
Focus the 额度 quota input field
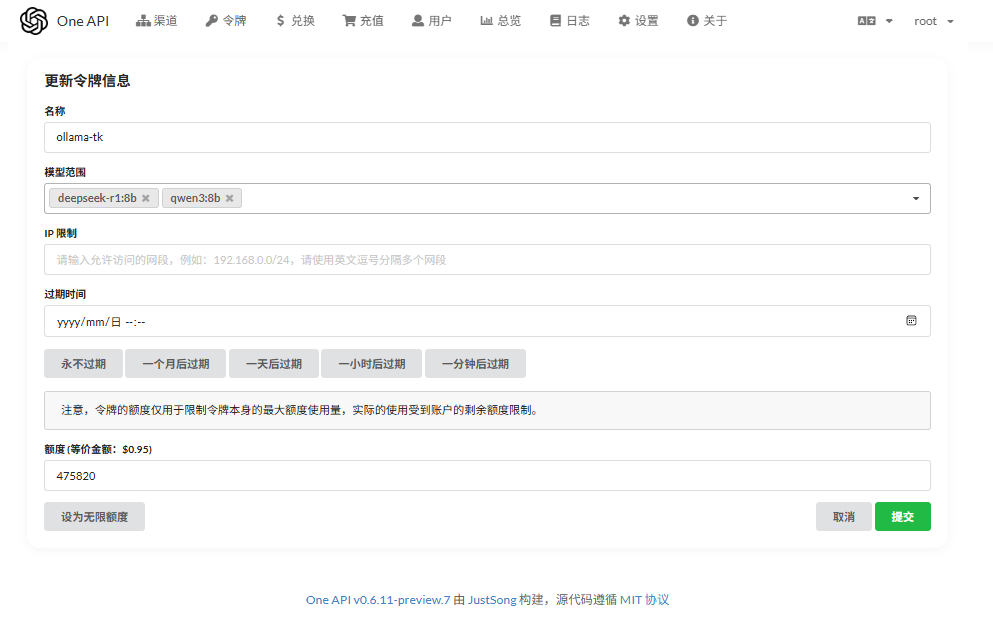click(487, 476)
